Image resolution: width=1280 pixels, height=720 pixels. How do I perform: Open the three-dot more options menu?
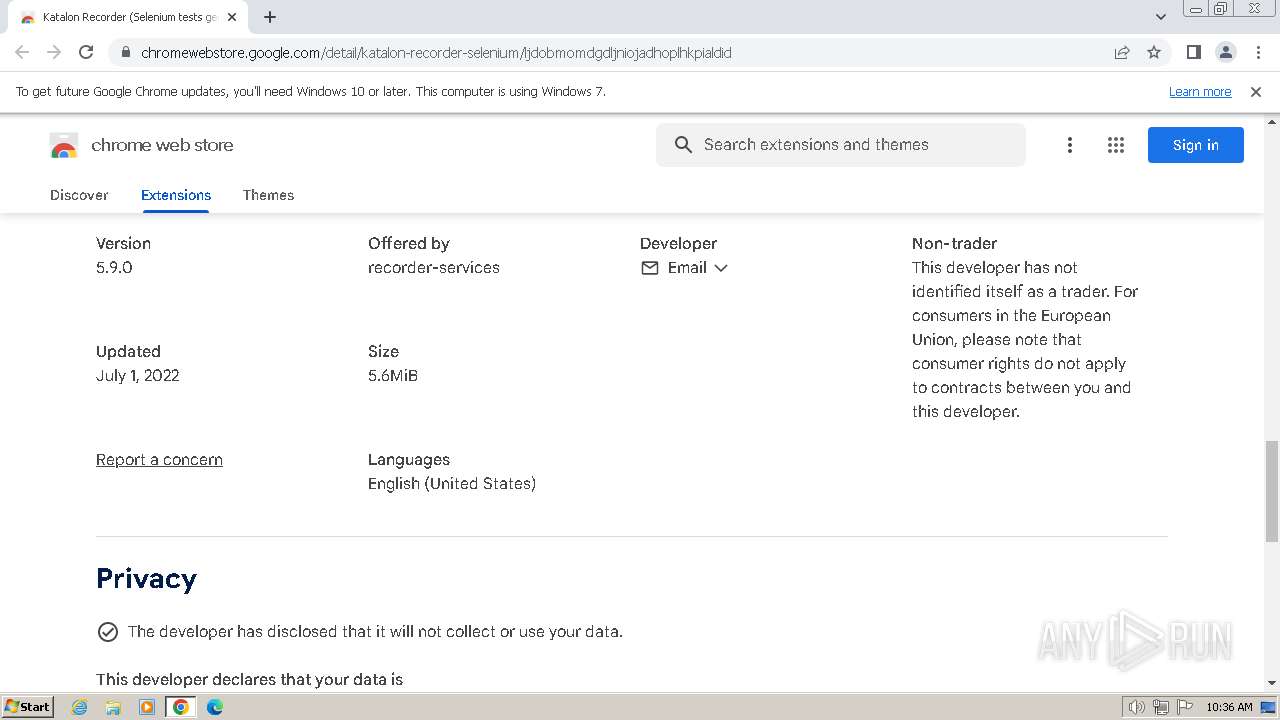coord(1069,145)
